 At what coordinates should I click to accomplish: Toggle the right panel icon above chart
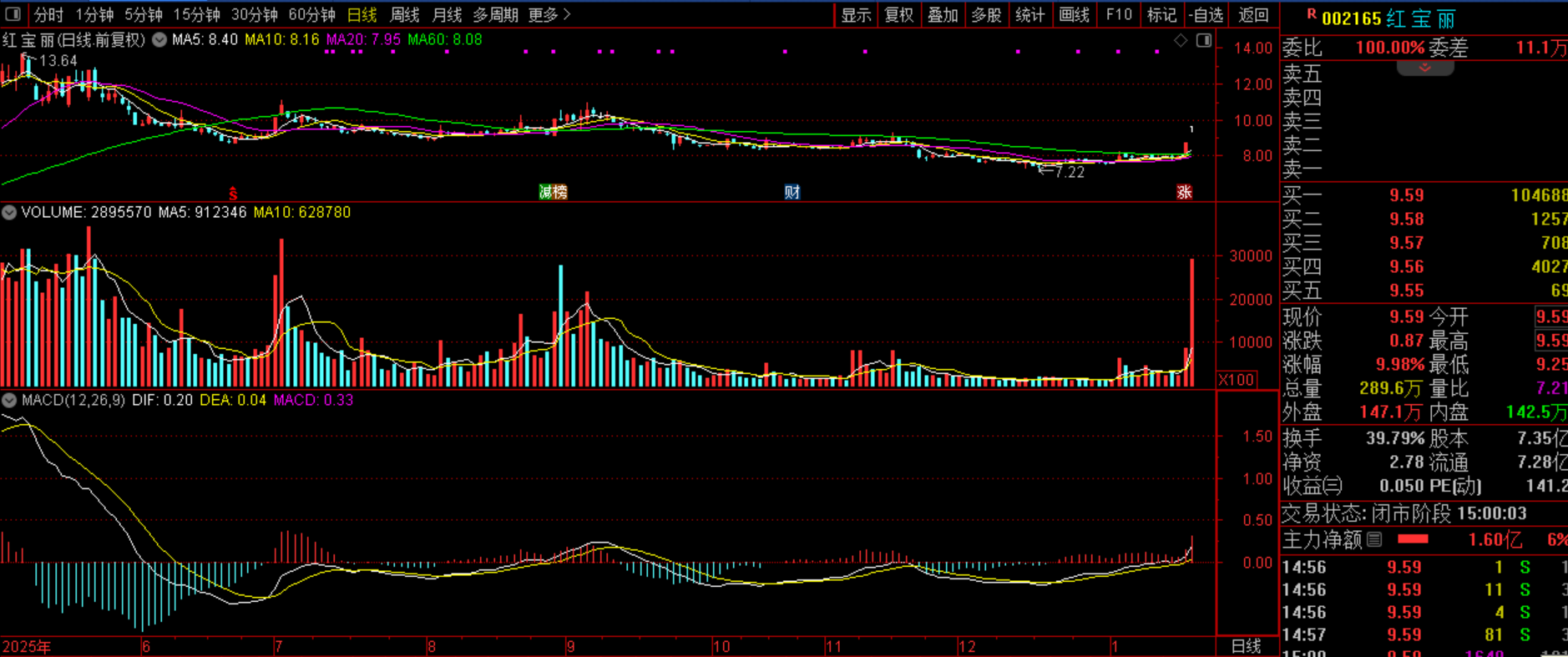1203,40
